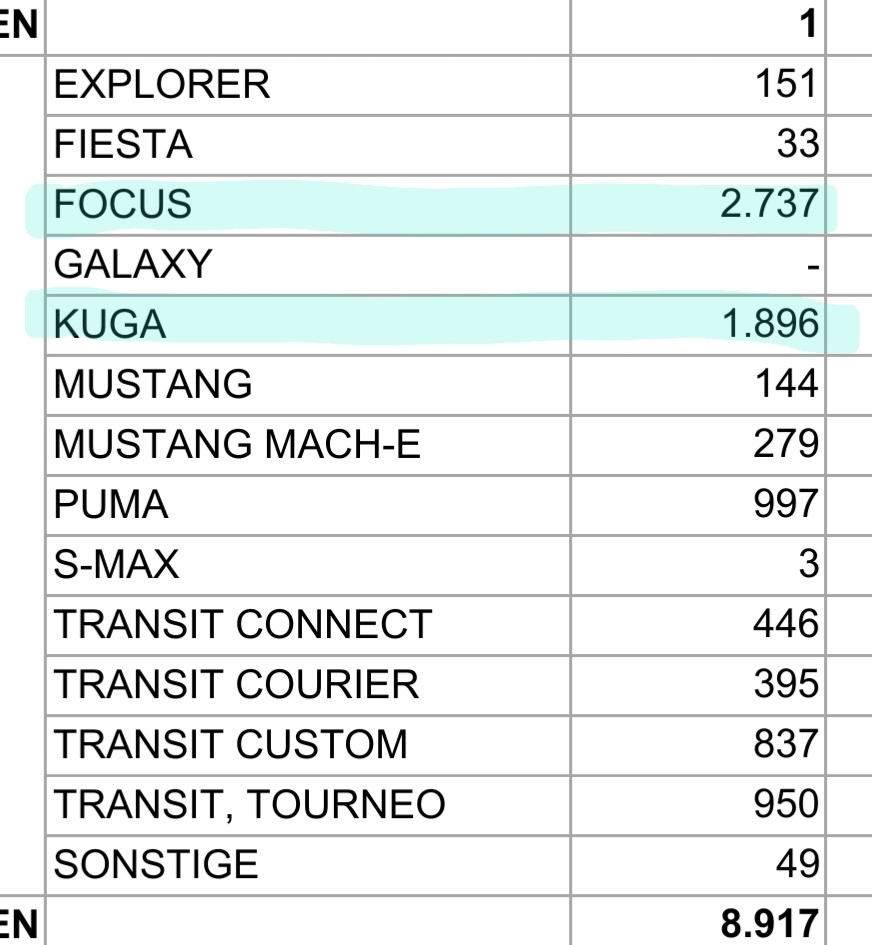872x945 pixels.
Task: Select the highlighted KUGA cell
Action: [x=308, y=325]
